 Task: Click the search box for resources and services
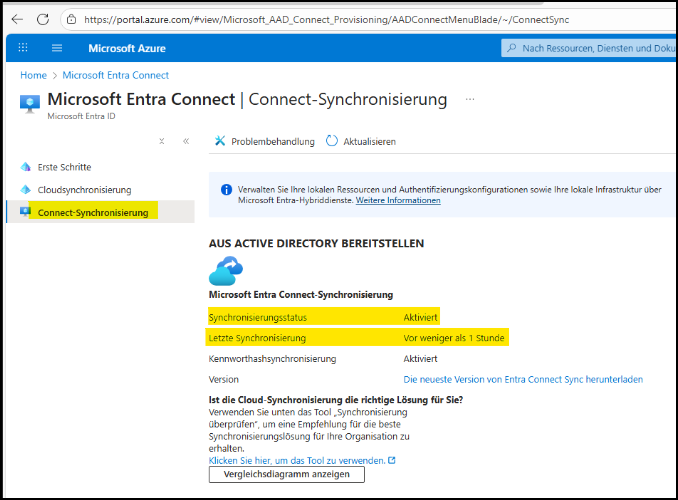pyautogui.click(x=588, y=48)
